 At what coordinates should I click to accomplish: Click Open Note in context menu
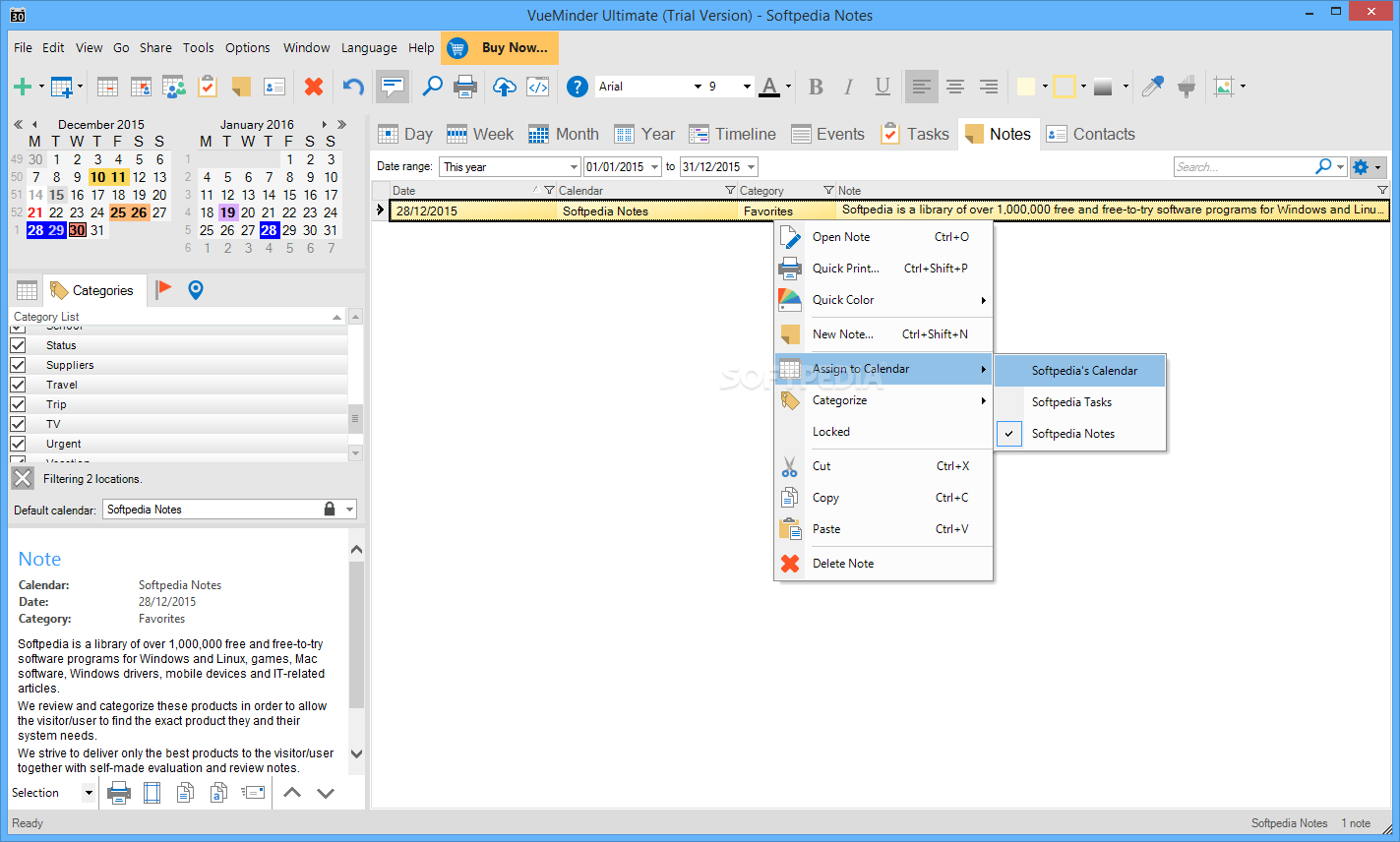[x=883, y=237]
